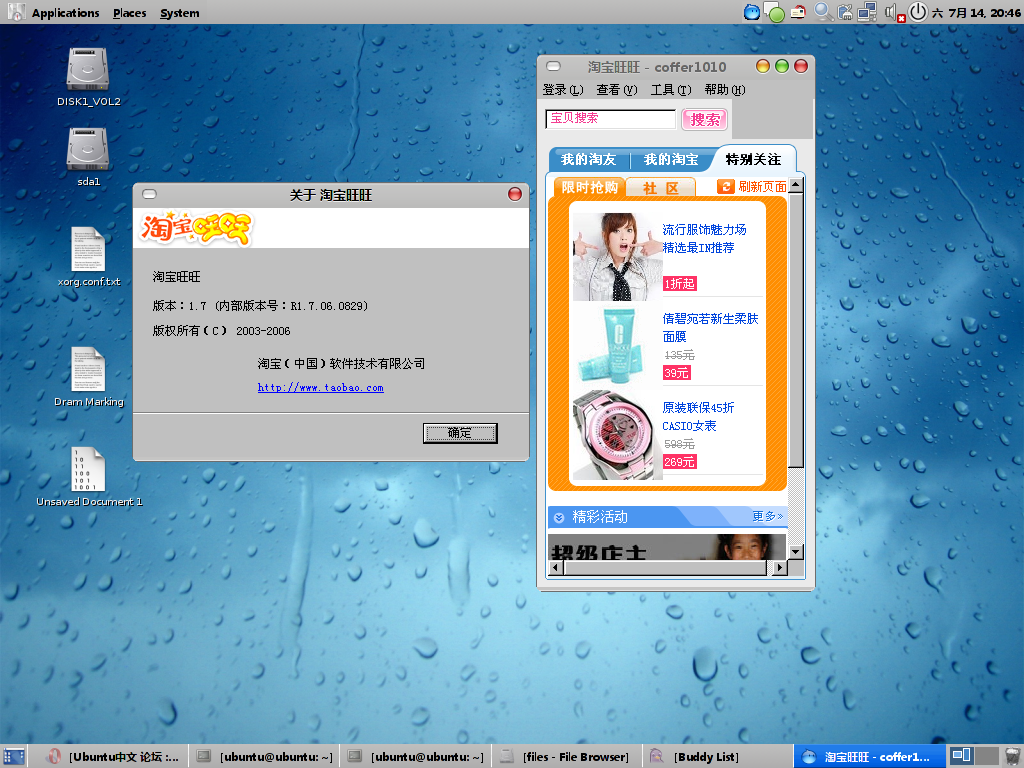This screenshot has width=1024, height=768.
Task: Switch to the second workspace in the switcher
Action: (x=986, y=756)
